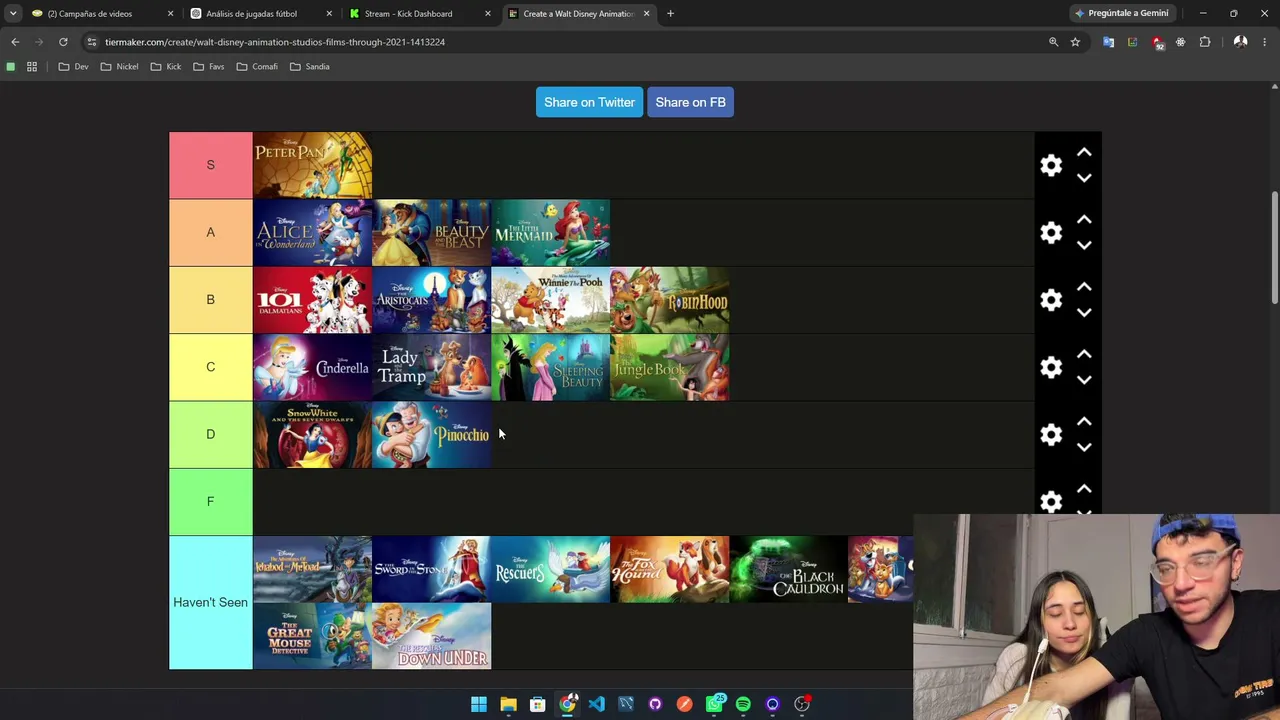1280x720 pixels.
Task: Select The Great Mouse Detective poster
Action: click(x=312, y=636)
